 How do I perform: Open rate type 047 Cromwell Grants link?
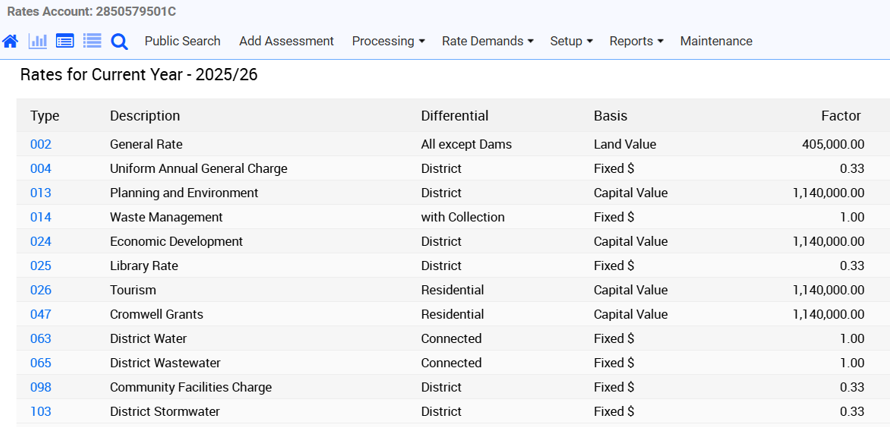coord(41,314)
